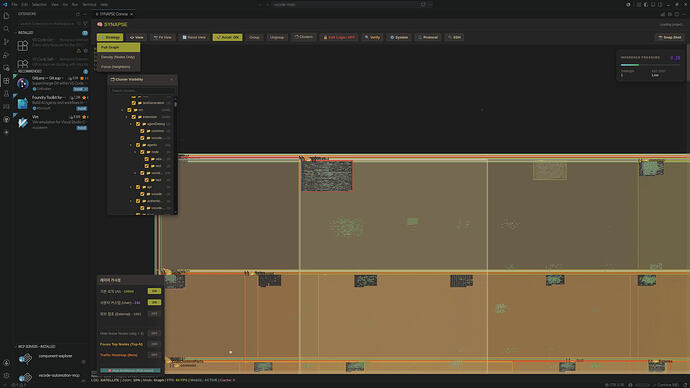Open the Search icon in activity bar
Image resolution: width=690 pixels, height=388 pixels.
click(x=6, y=29)
